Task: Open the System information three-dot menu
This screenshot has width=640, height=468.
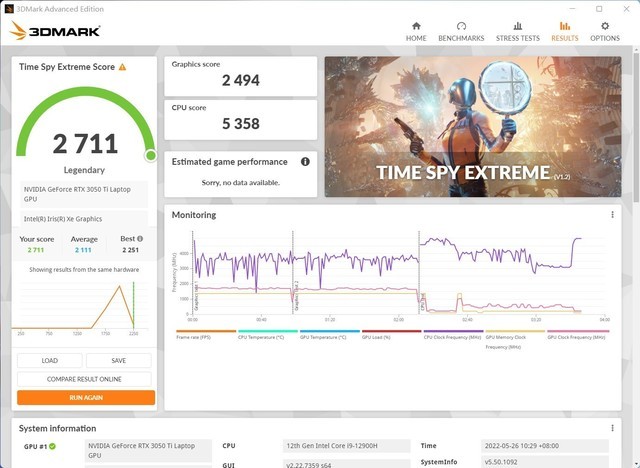Action: pyautogui.click(x=612, y=428)
